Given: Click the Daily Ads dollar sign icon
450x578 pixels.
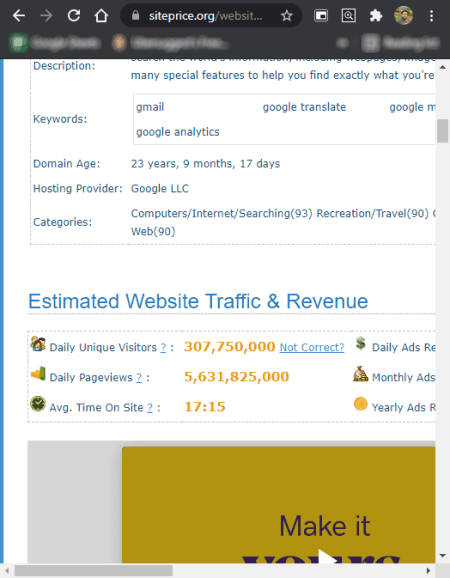Looking at the screenshot, I should (x=361, y=343).
